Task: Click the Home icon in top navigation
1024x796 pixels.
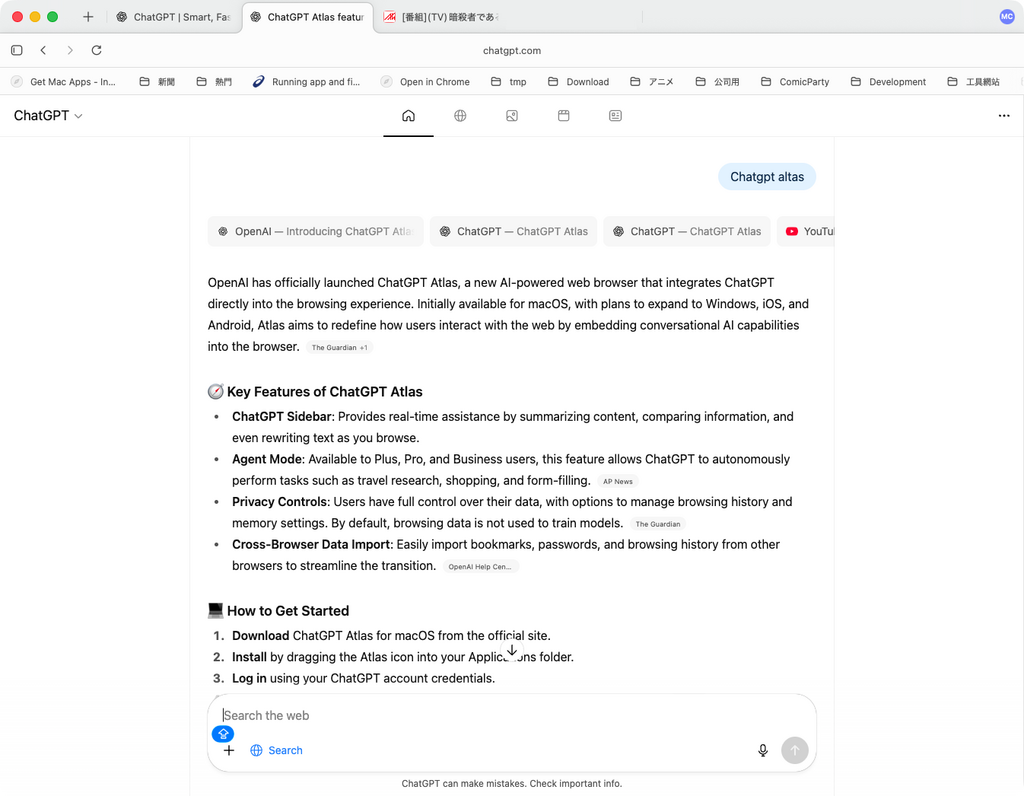Action: [x=408, y=116]
